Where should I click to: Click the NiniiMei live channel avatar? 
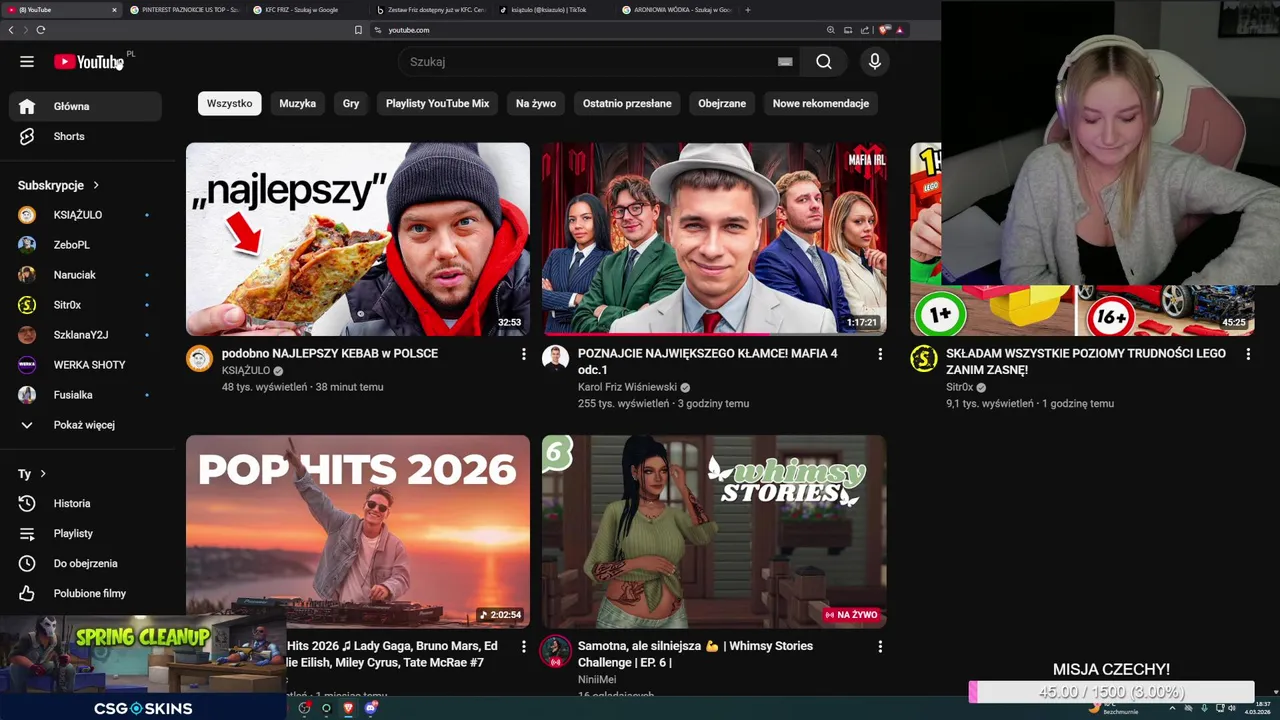tap(555, 652)
